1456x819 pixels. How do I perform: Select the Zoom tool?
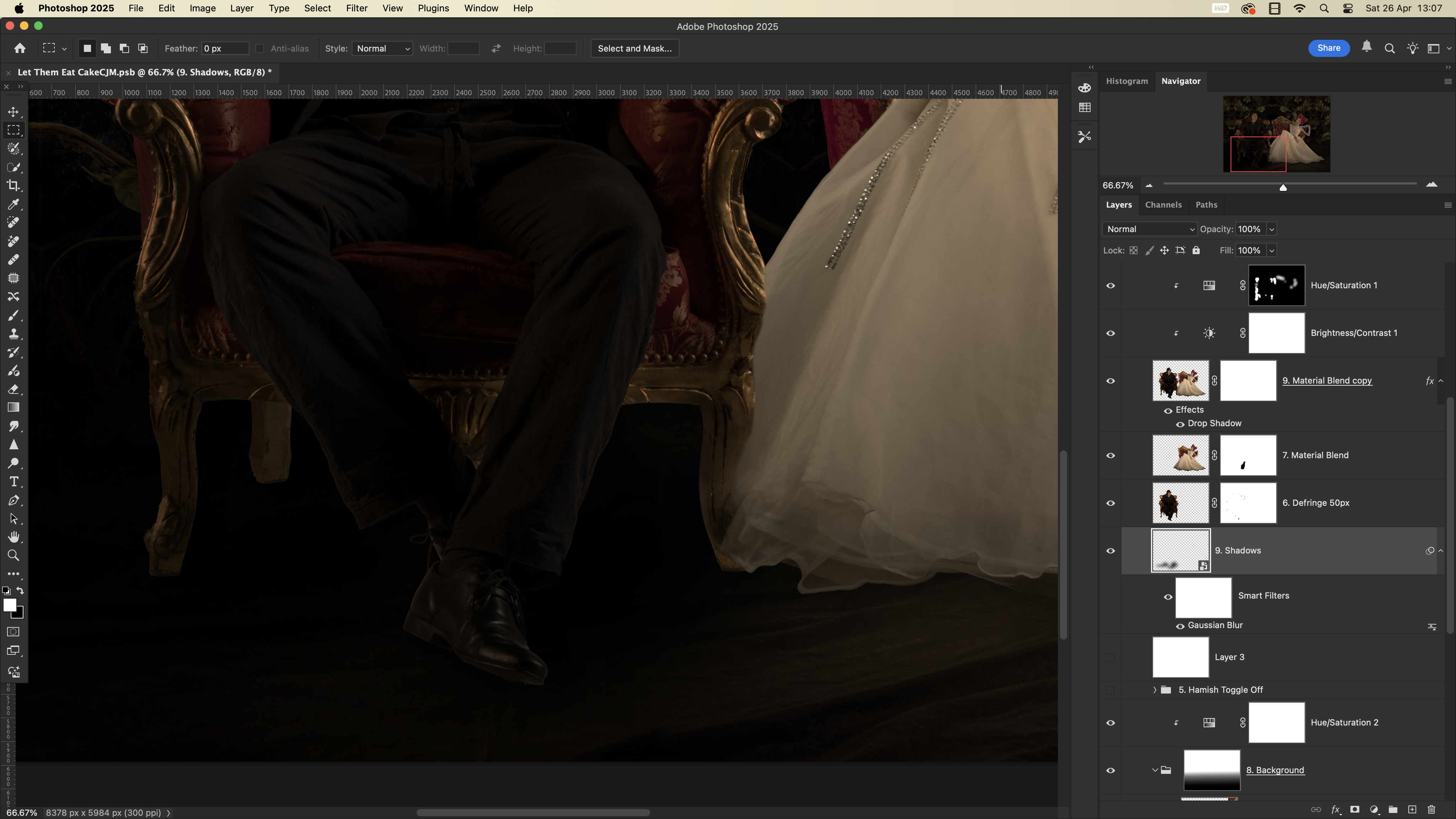tap(14, 556)
